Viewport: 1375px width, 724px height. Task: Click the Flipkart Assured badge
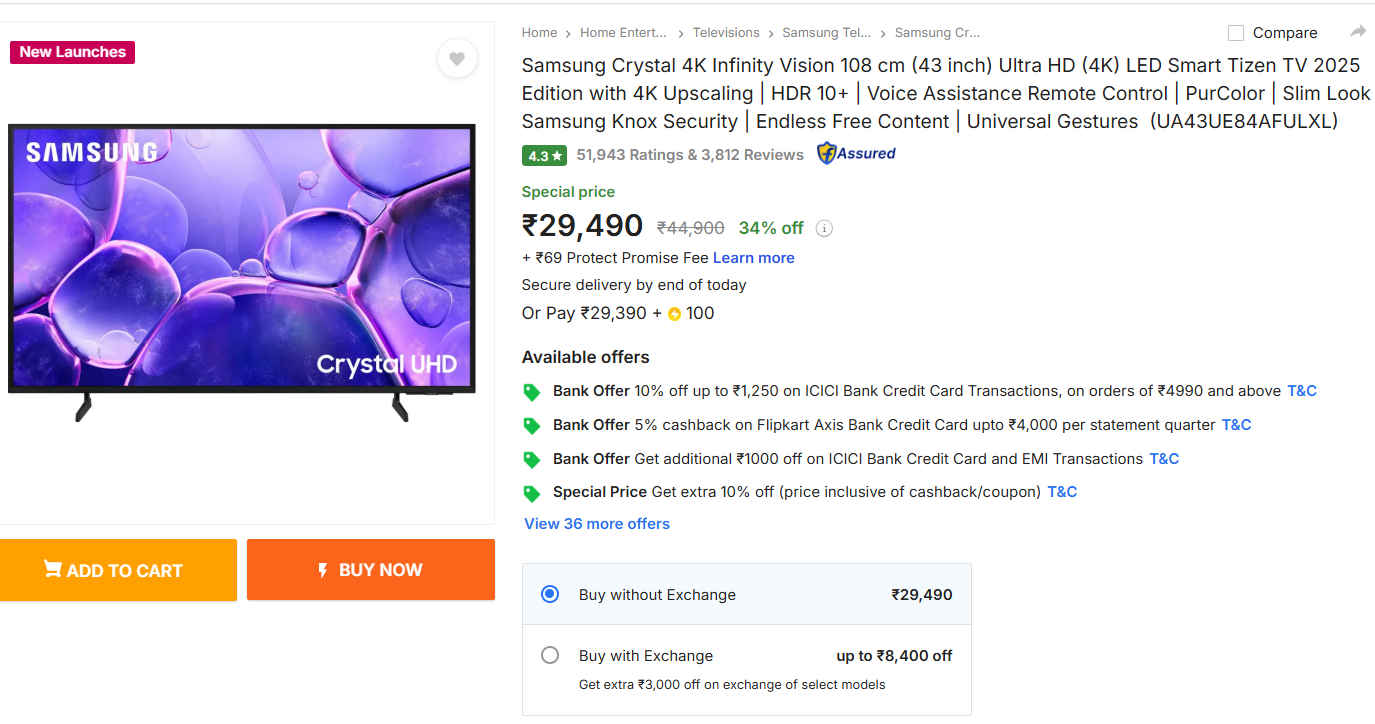click(x=856, y=154)
